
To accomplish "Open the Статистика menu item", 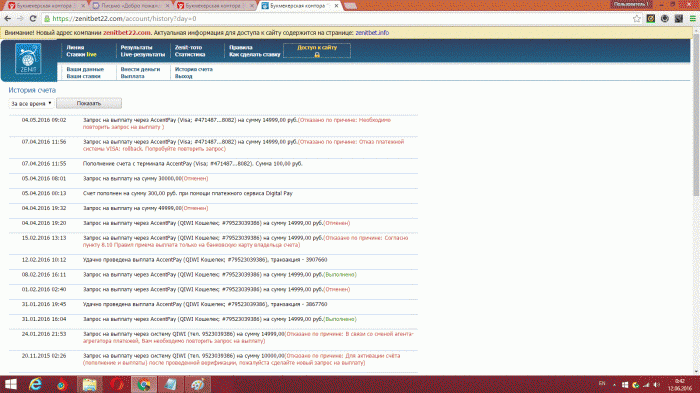I will [190, 54].
